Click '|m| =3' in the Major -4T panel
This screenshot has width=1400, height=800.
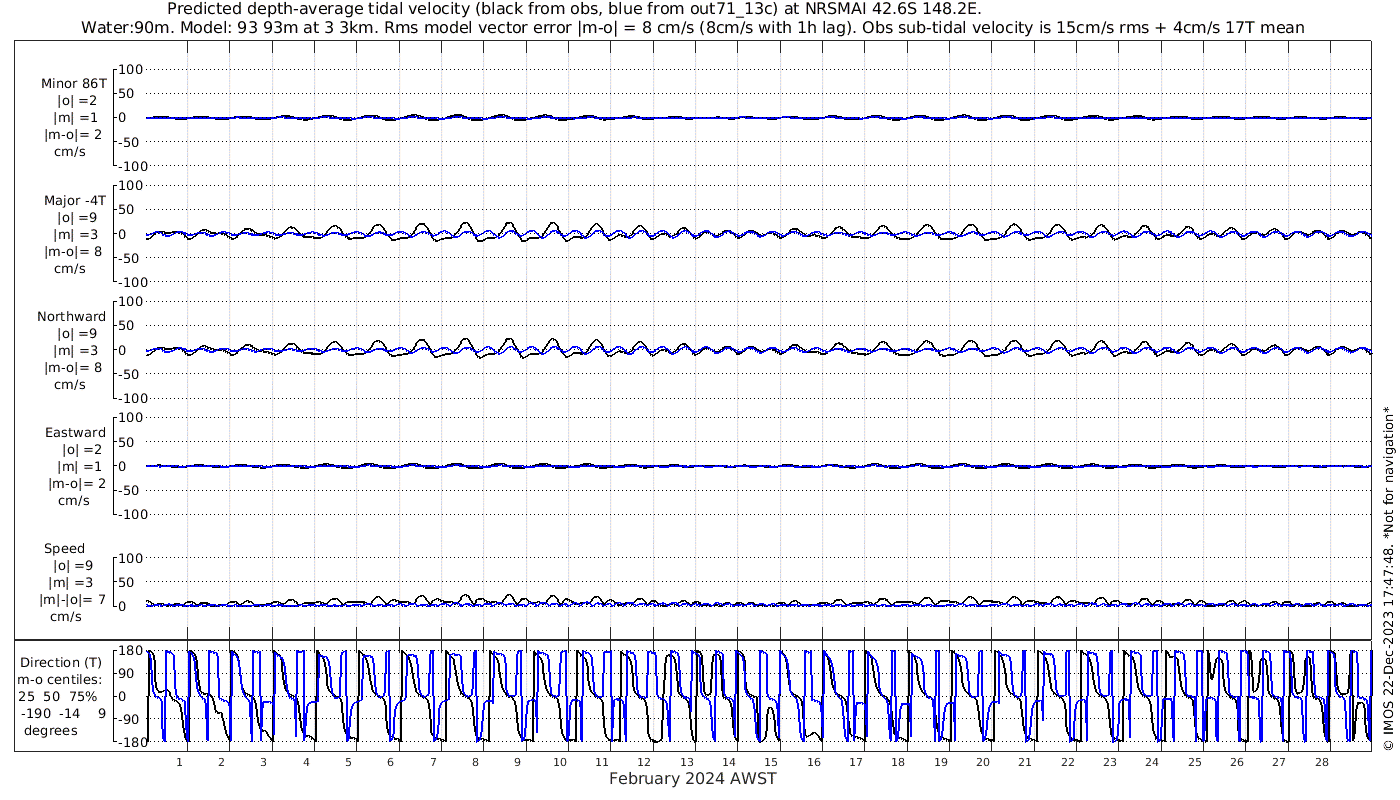coord(77,235)
